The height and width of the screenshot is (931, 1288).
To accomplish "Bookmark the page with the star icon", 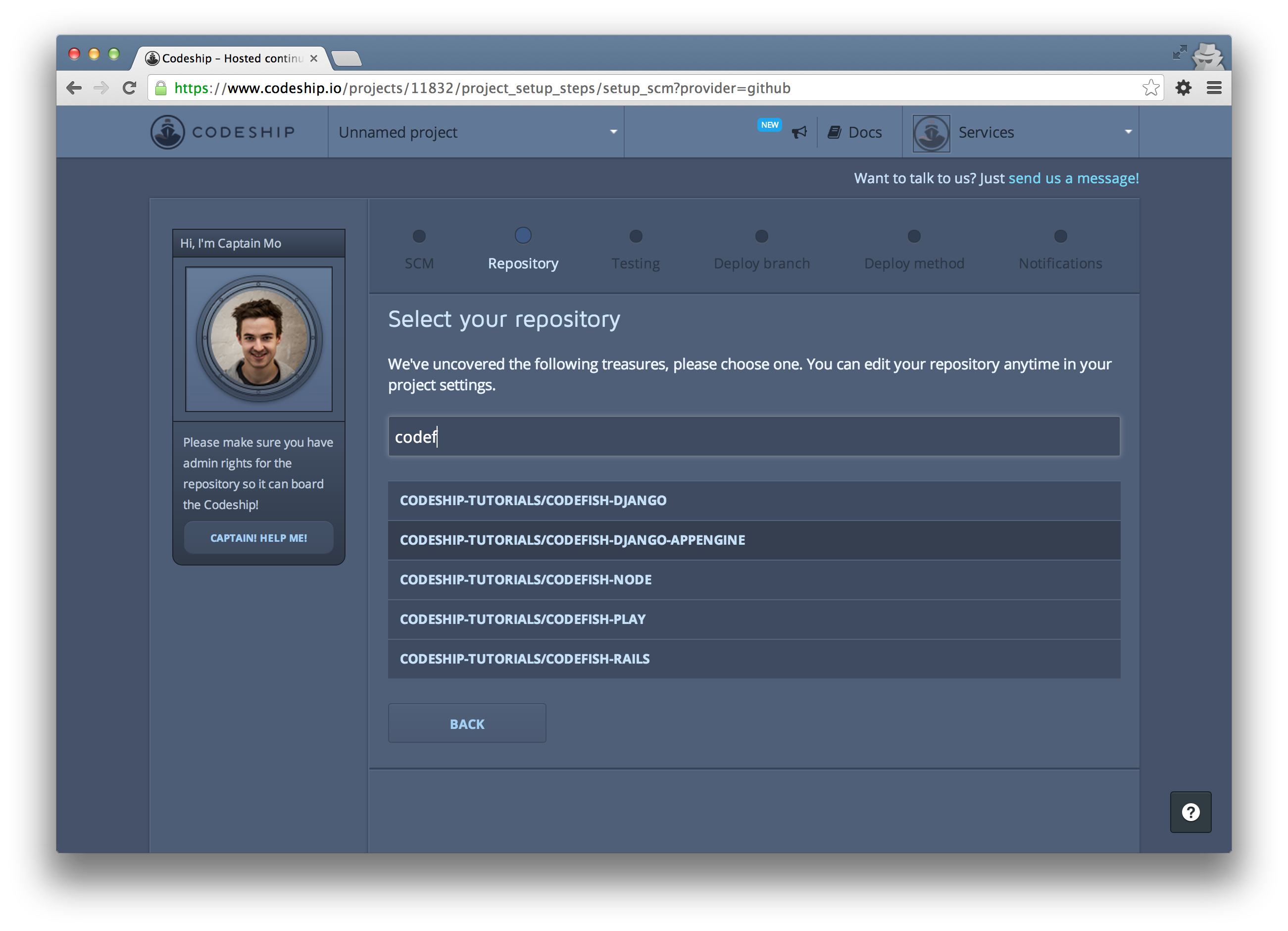I will pyautogui.click(x=1150, y=88).
